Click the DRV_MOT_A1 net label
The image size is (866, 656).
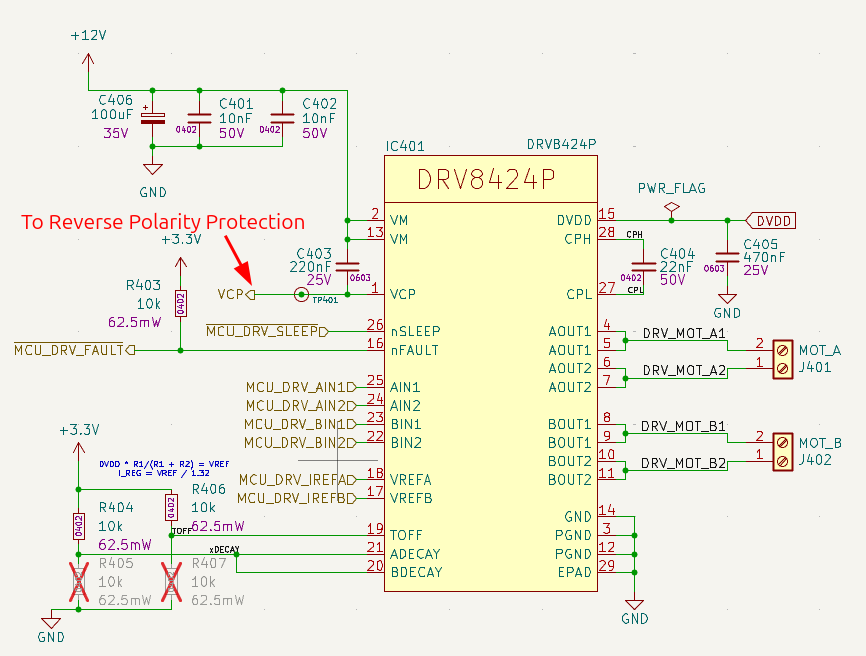coord(684,334)
